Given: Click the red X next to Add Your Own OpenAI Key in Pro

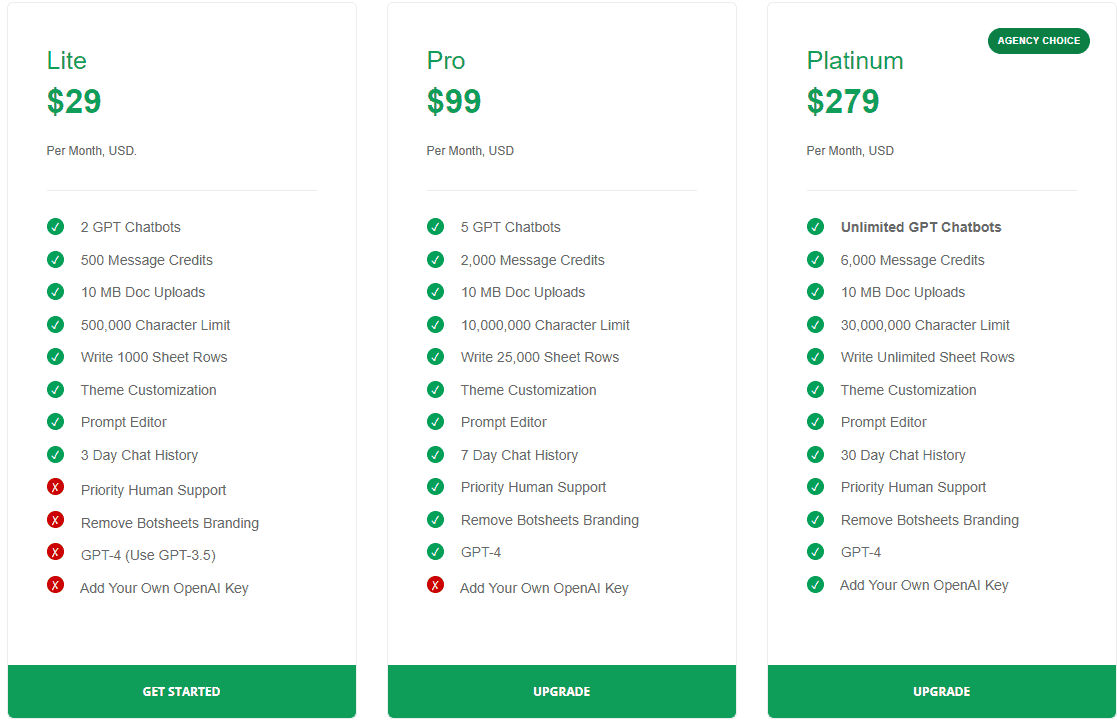Looking at the screenshot, I should 436,585.
